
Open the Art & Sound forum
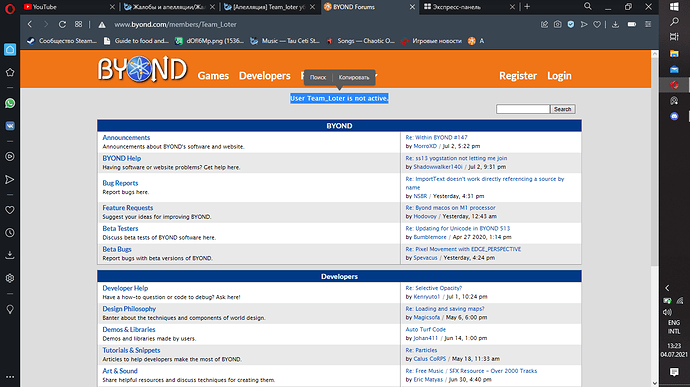[x=120, y=371]
